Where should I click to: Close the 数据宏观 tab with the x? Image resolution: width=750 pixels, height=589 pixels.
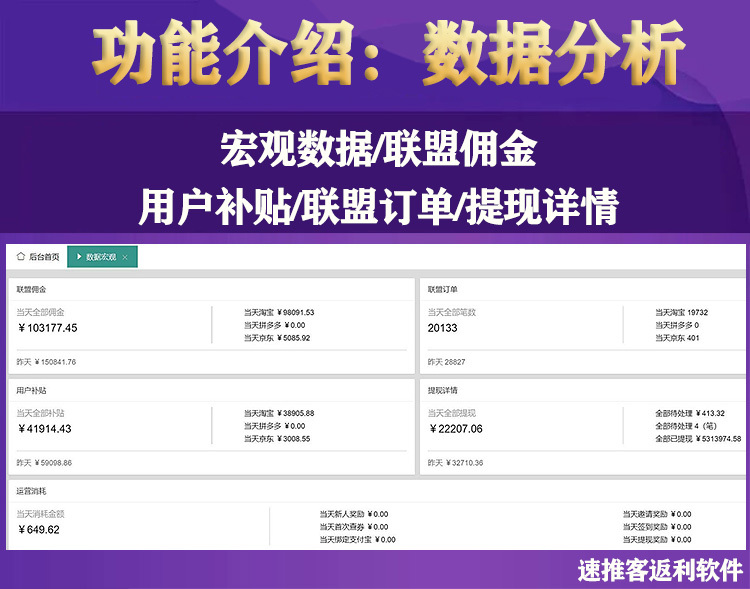pyautogui.click(x=125, y=257)
